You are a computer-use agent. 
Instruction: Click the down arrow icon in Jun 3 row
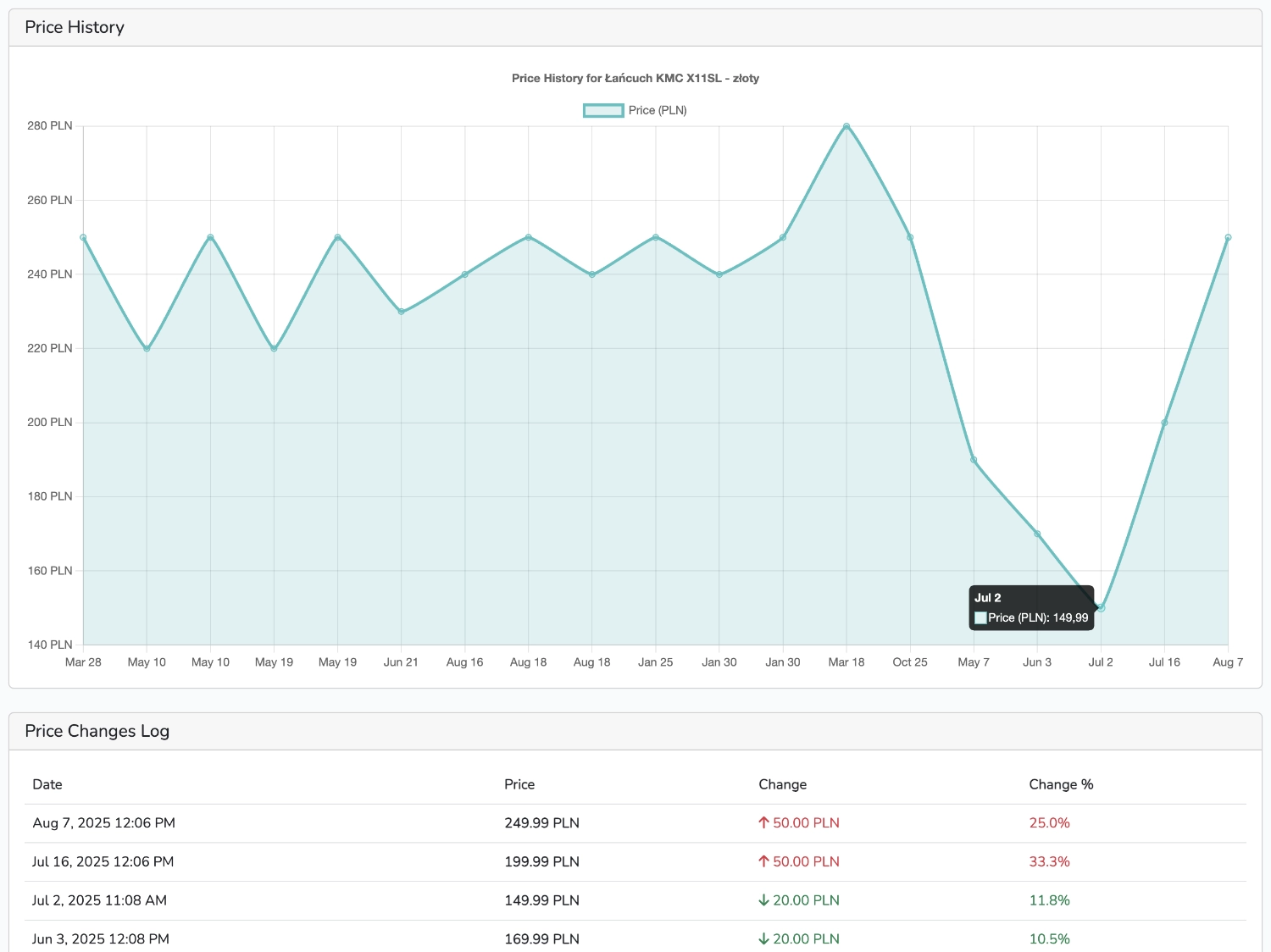pos(763,938)
